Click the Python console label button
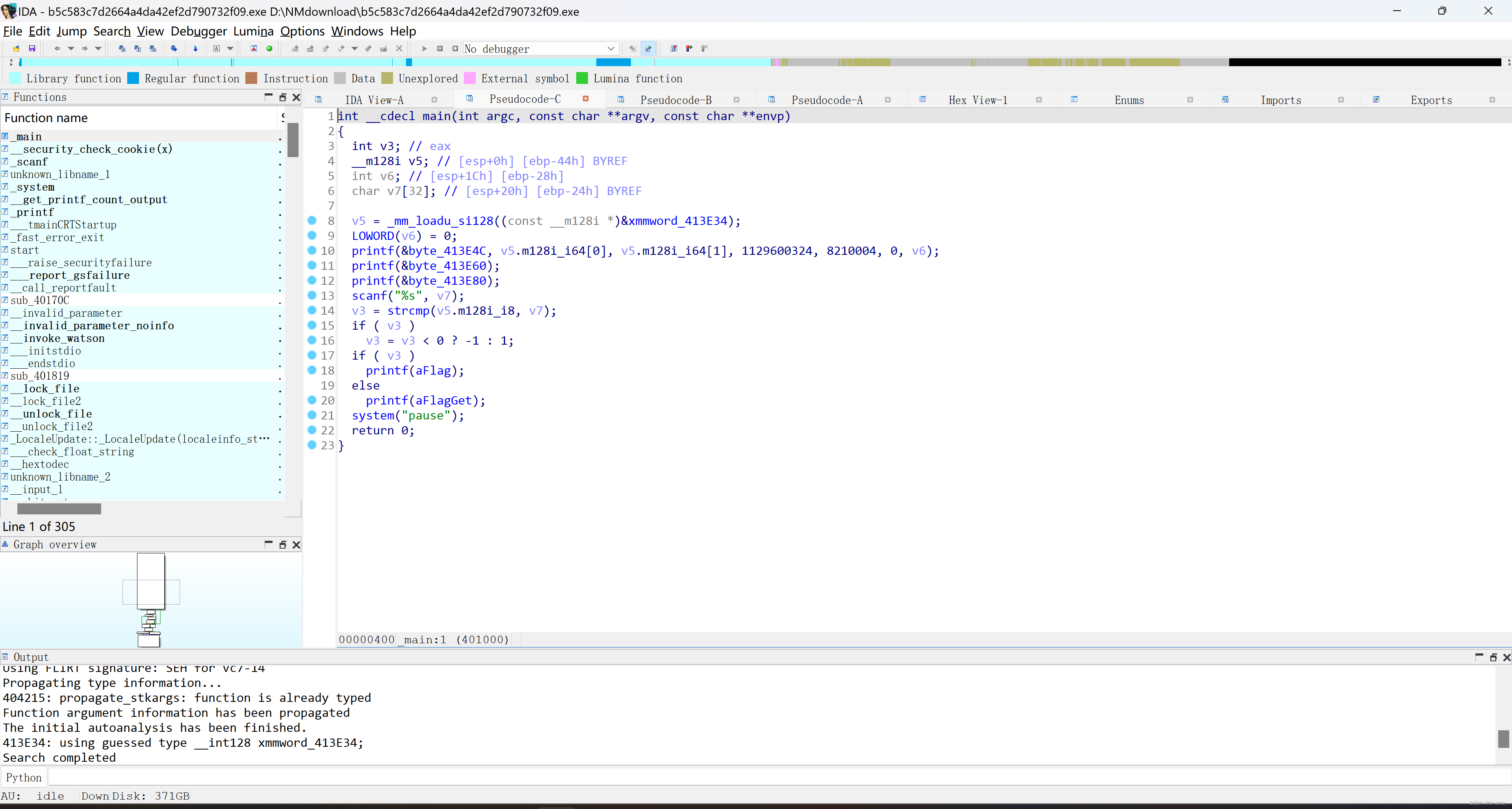1512x809 pixels. tap(24, 777)
